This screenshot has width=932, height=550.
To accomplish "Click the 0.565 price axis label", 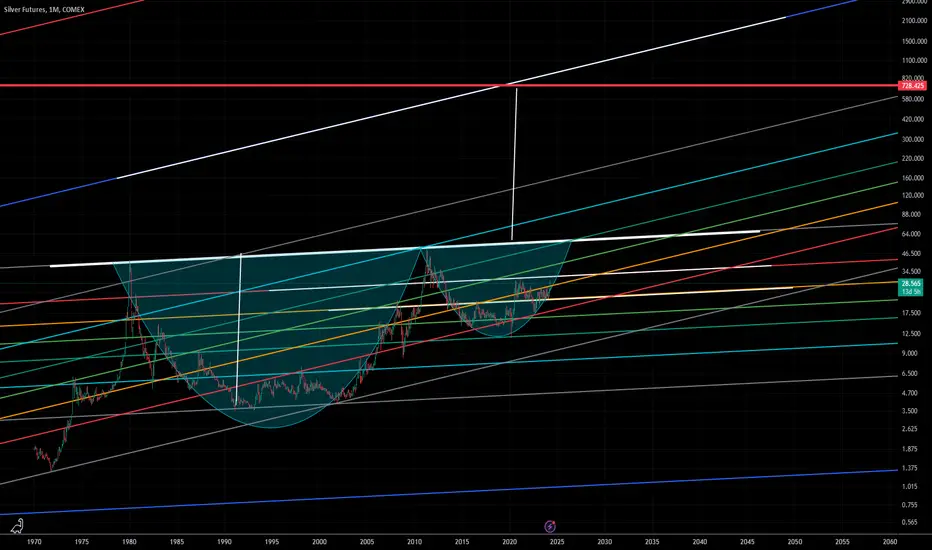I will click(x=910, y=522).
